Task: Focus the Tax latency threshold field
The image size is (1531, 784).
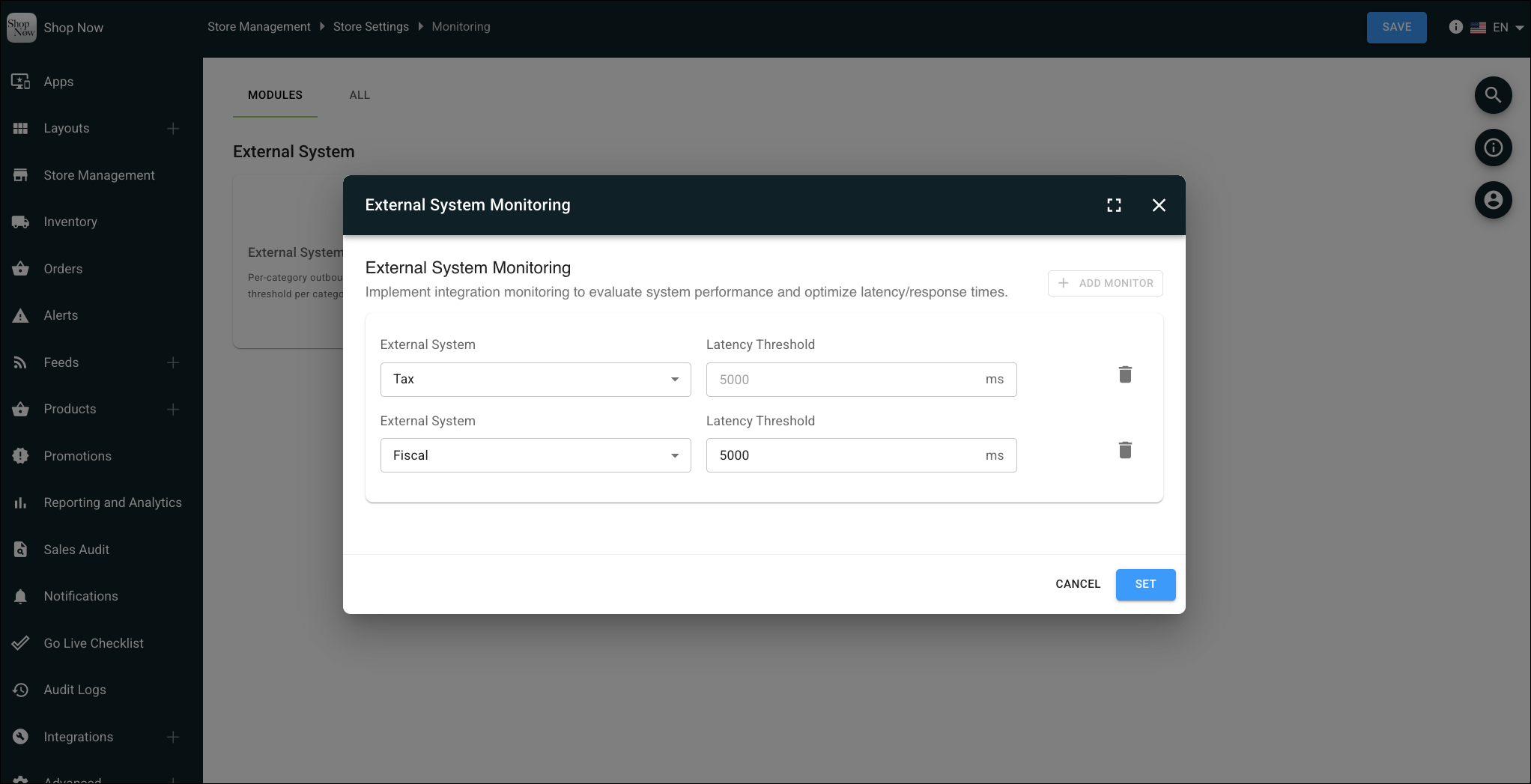Action: pos(861,380)
